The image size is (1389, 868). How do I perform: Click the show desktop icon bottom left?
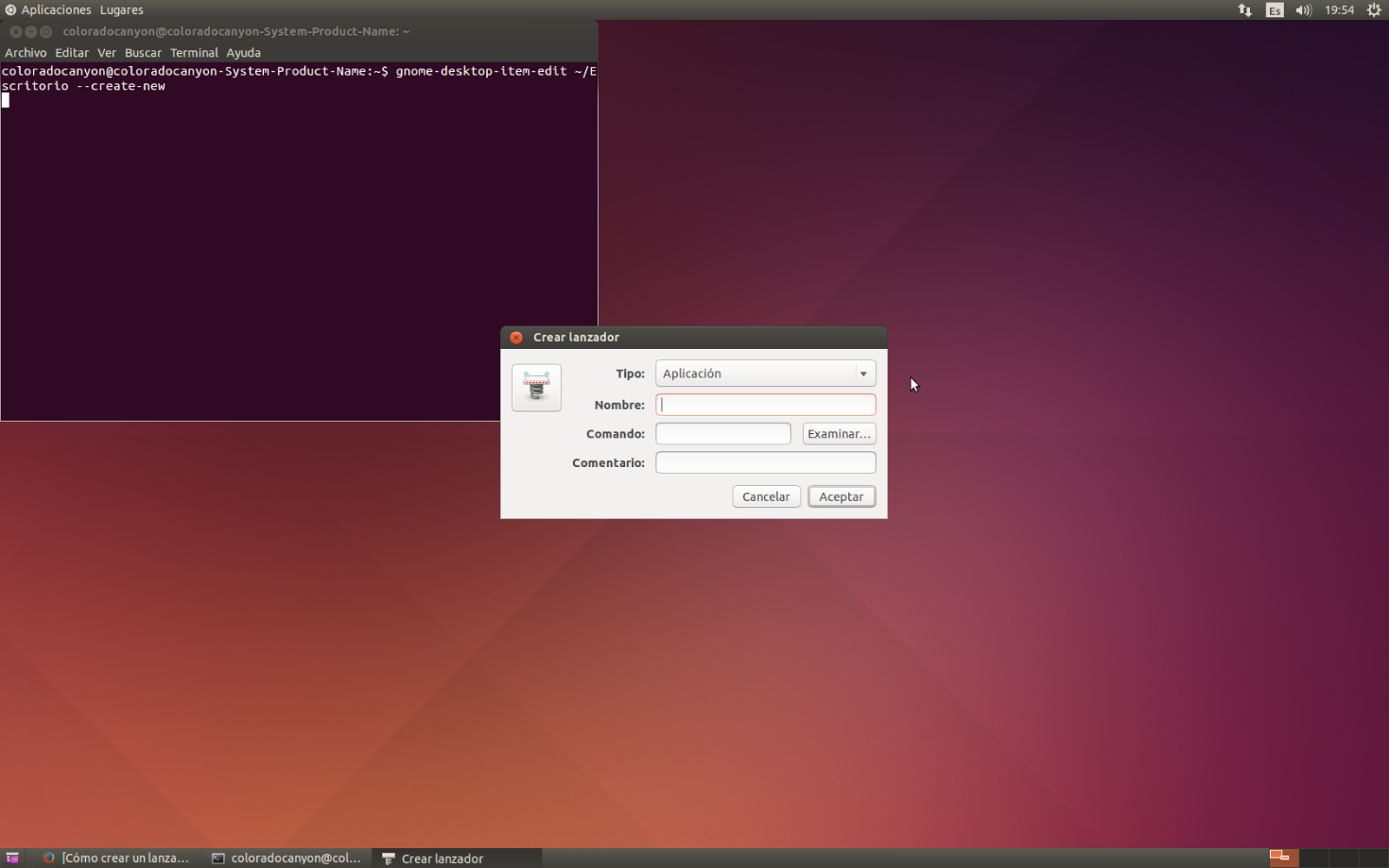click(x=12, y=858)
